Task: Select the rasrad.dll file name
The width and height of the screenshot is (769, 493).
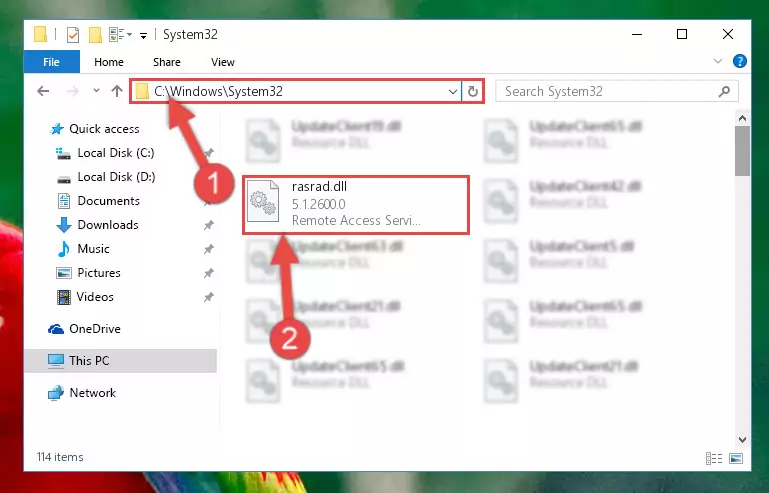Action: [x=319, y=186]
